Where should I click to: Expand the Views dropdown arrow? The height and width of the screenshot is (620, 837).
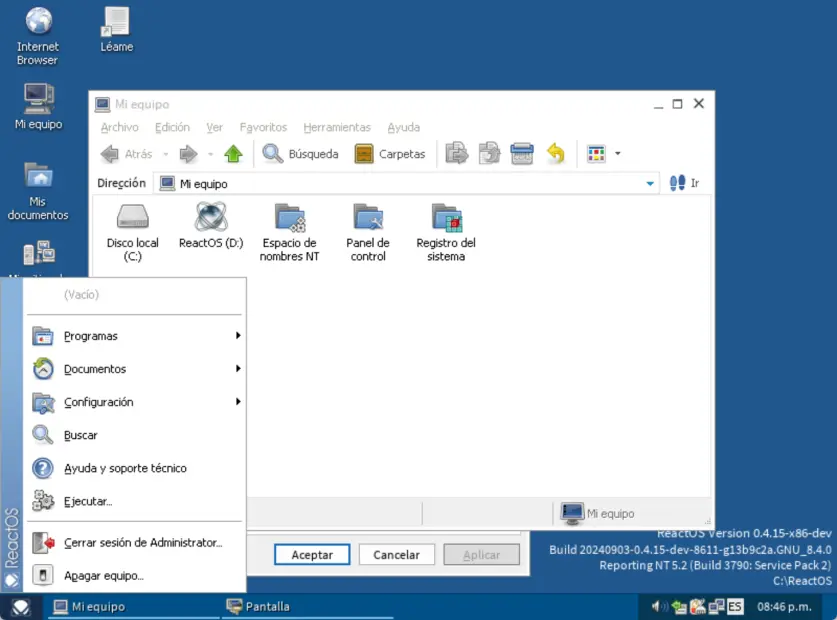tap(618, 154)
